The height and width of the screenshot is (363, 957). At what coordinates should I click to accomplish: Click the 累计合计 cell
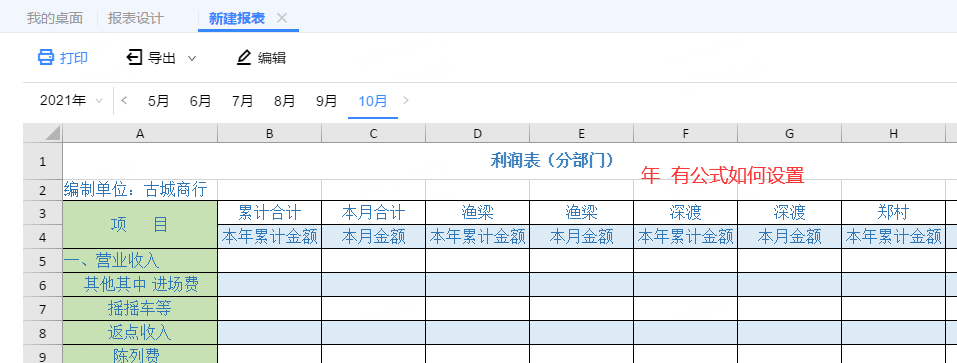pos(270,213)
